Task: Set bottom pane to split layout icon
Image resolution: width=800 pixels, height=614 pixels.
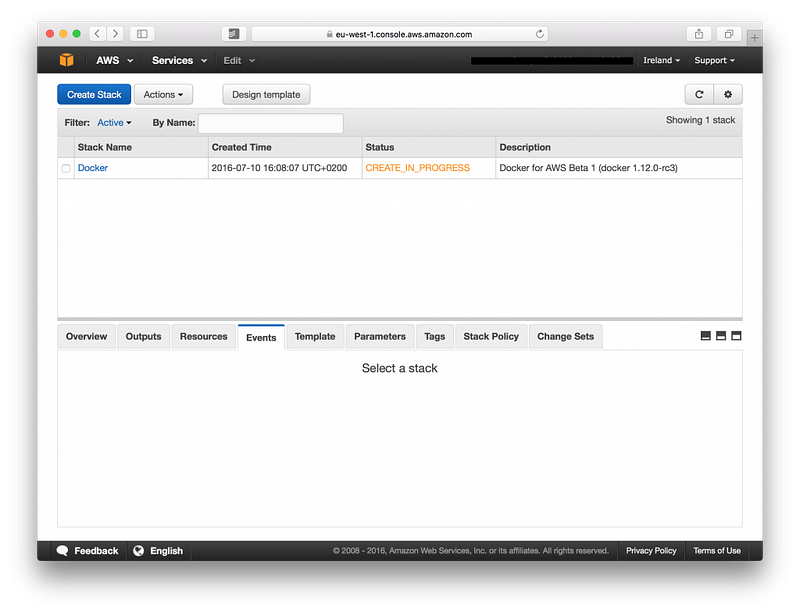Action: pos(721,336)
